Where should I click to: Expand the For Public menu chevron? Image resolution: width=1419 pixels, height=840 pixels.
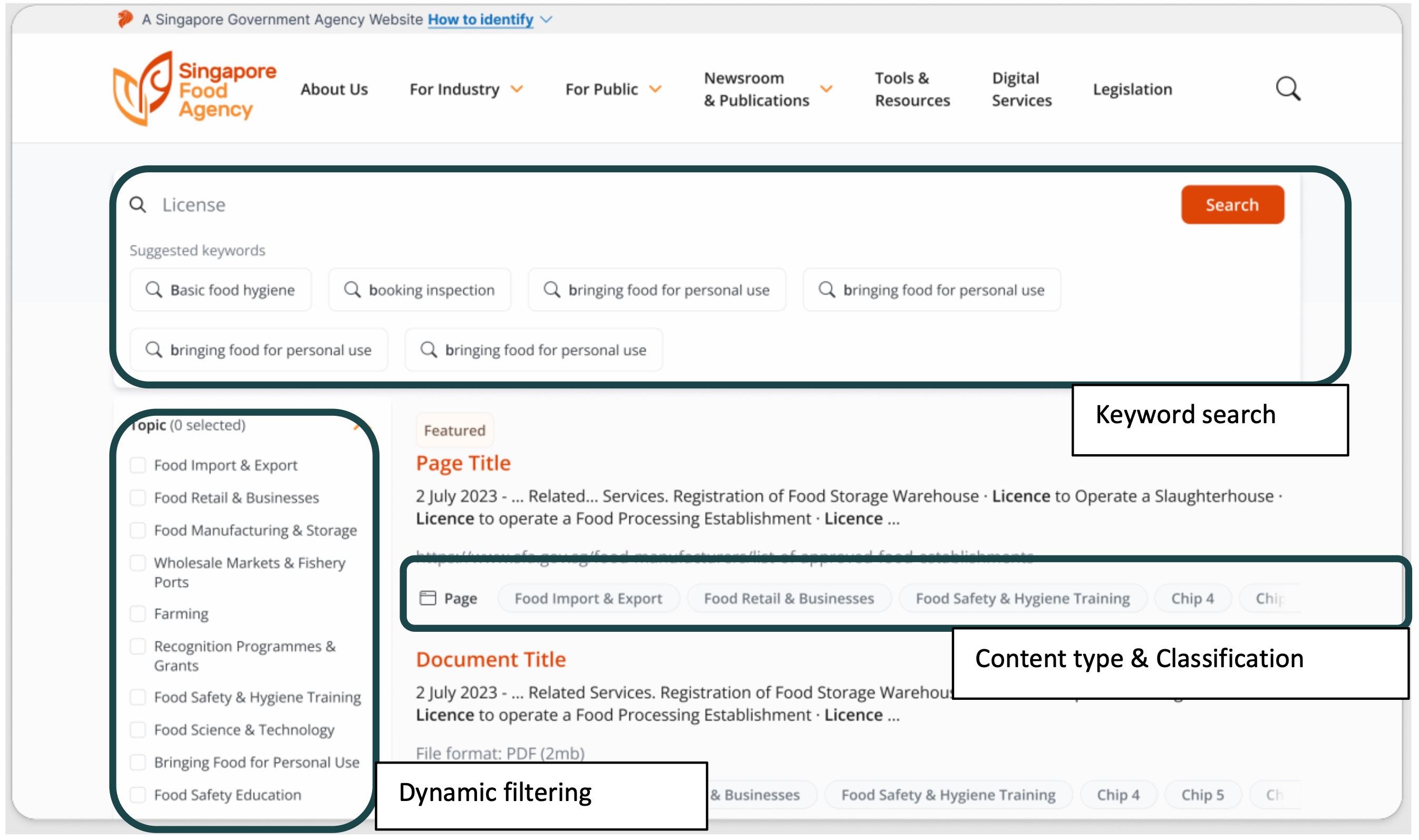click(655, 90)
